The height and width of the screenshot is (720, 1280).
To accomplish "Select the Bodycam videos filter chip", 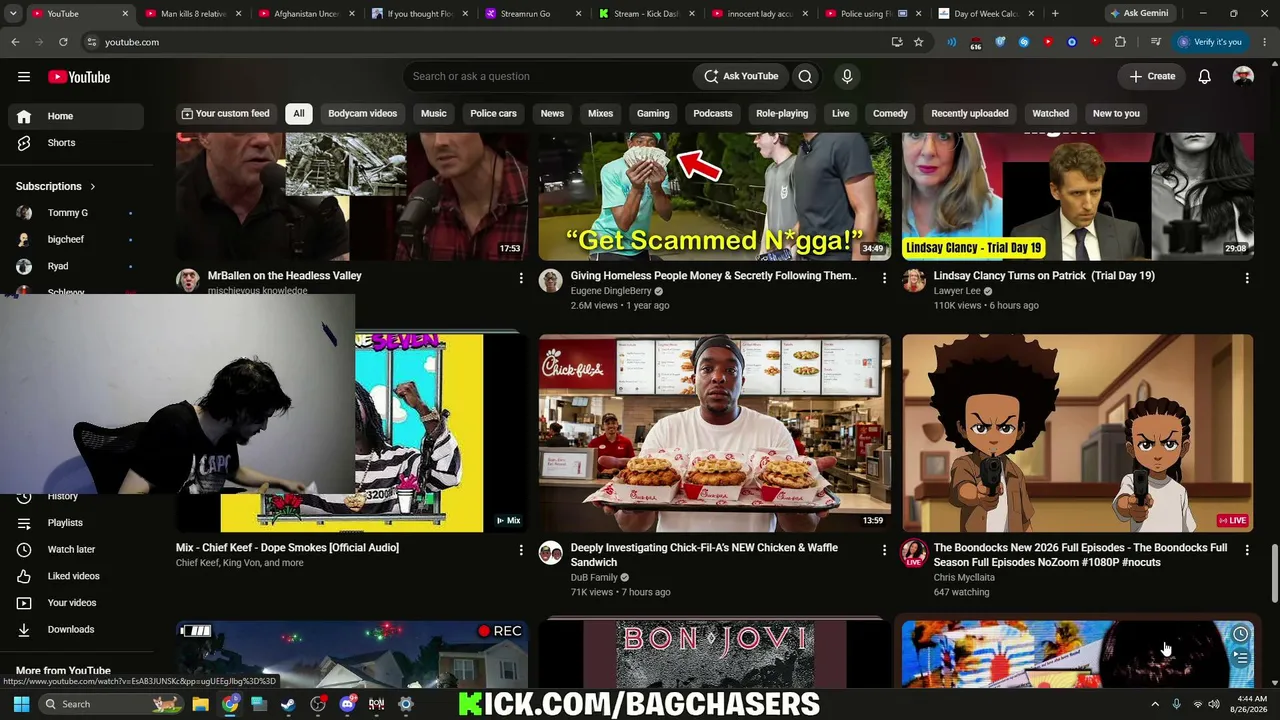I will point(363,113).
